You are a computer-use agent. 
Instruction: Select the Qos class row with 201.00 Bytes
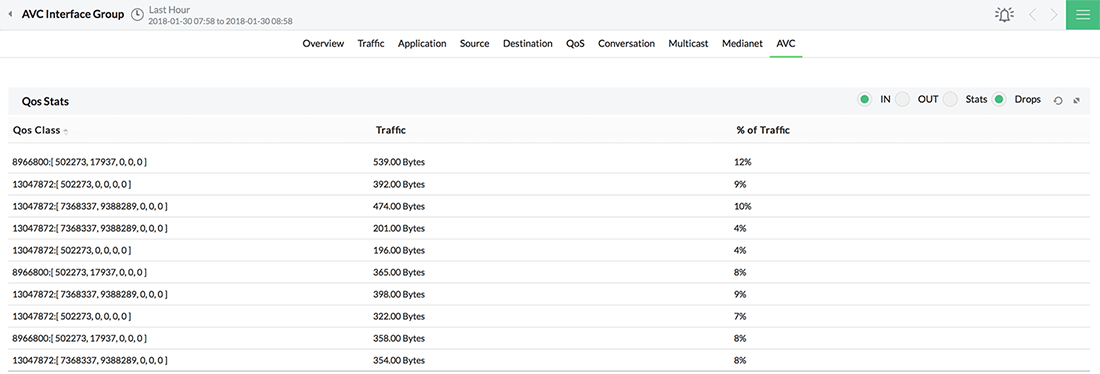(x=550, y=228)
